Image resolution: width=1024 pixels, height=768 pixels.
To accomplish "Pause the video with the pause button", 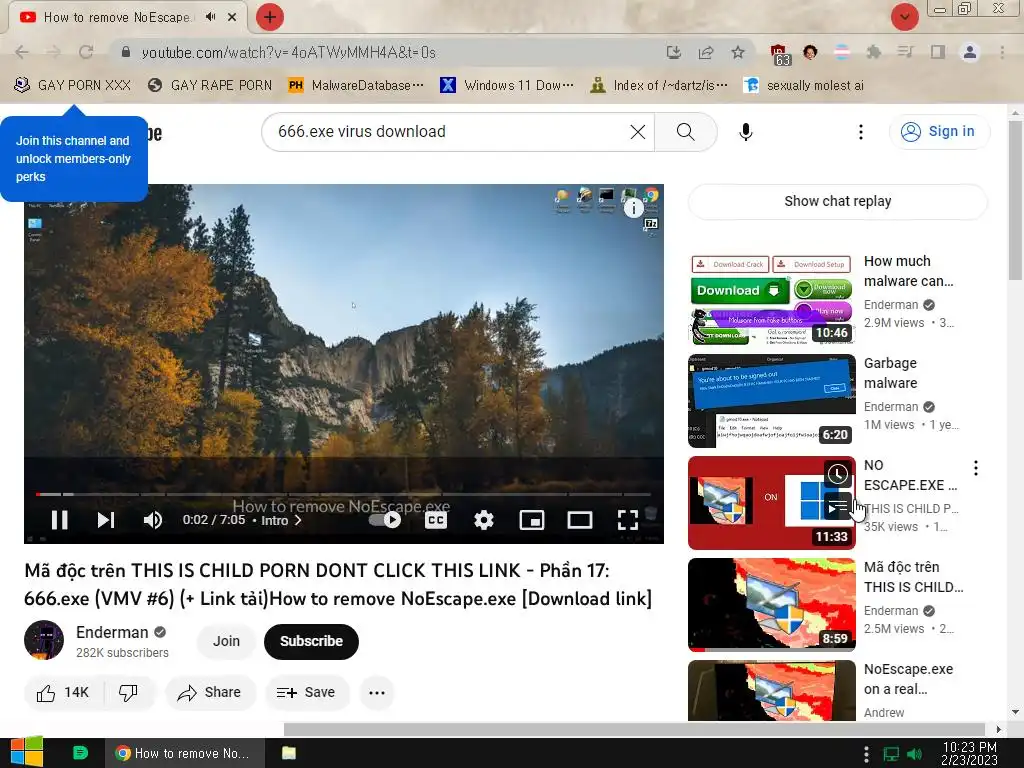I will 59,520.
